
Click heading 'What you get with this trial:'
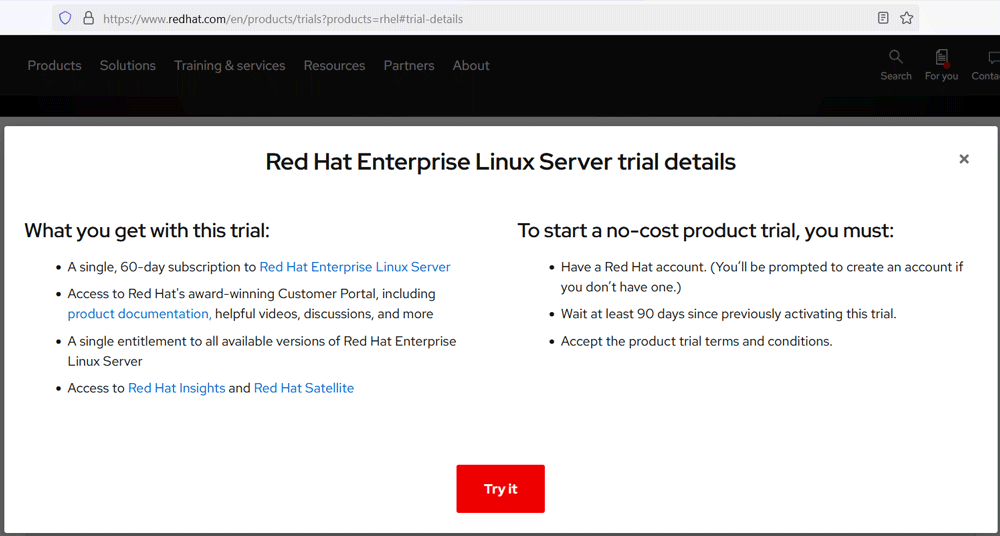point(147,230)
